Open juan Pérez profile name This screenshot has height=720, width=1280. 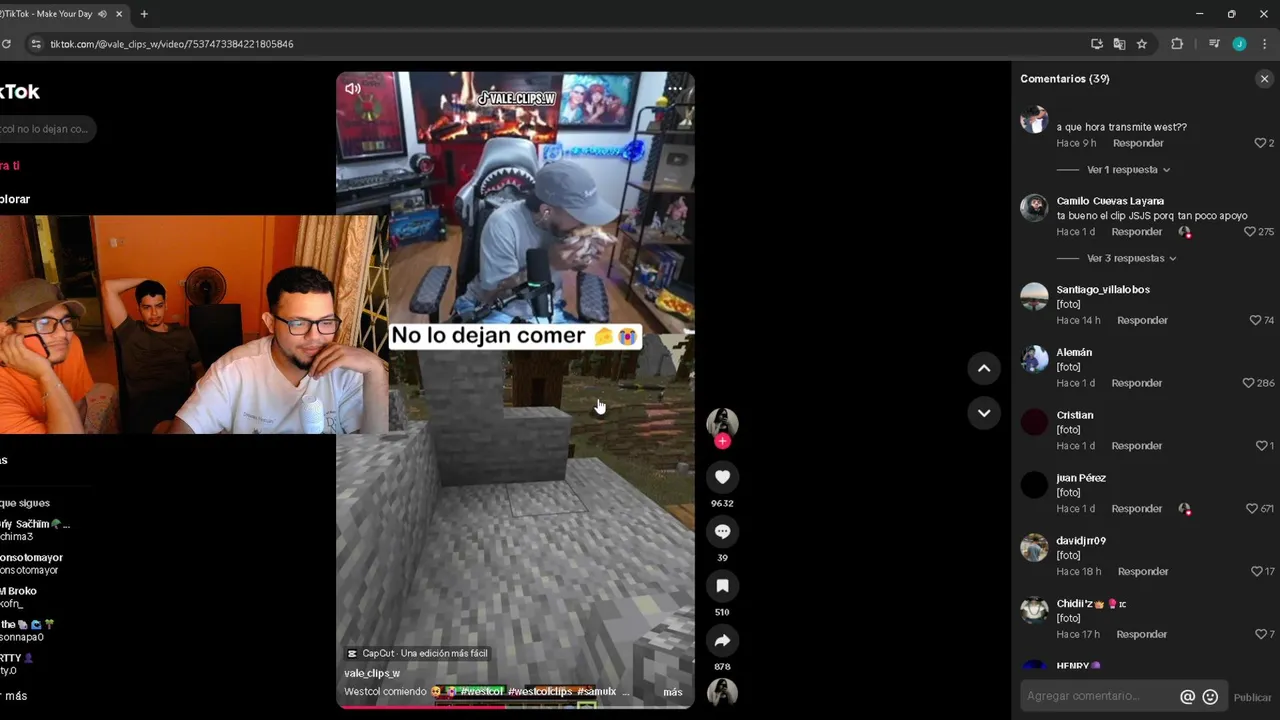tap(1081, 478)
